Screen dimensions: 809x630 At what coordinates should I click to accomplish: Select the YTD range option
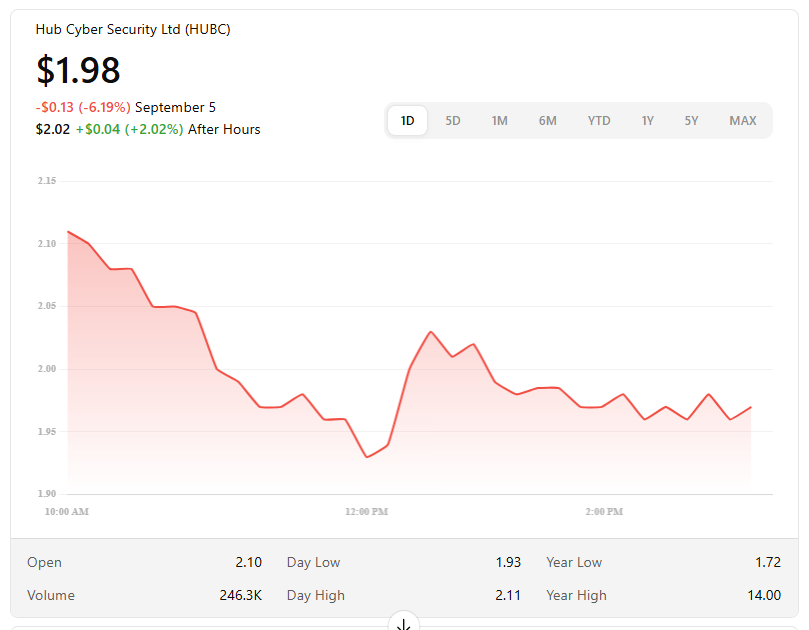(x=598, y=121)
